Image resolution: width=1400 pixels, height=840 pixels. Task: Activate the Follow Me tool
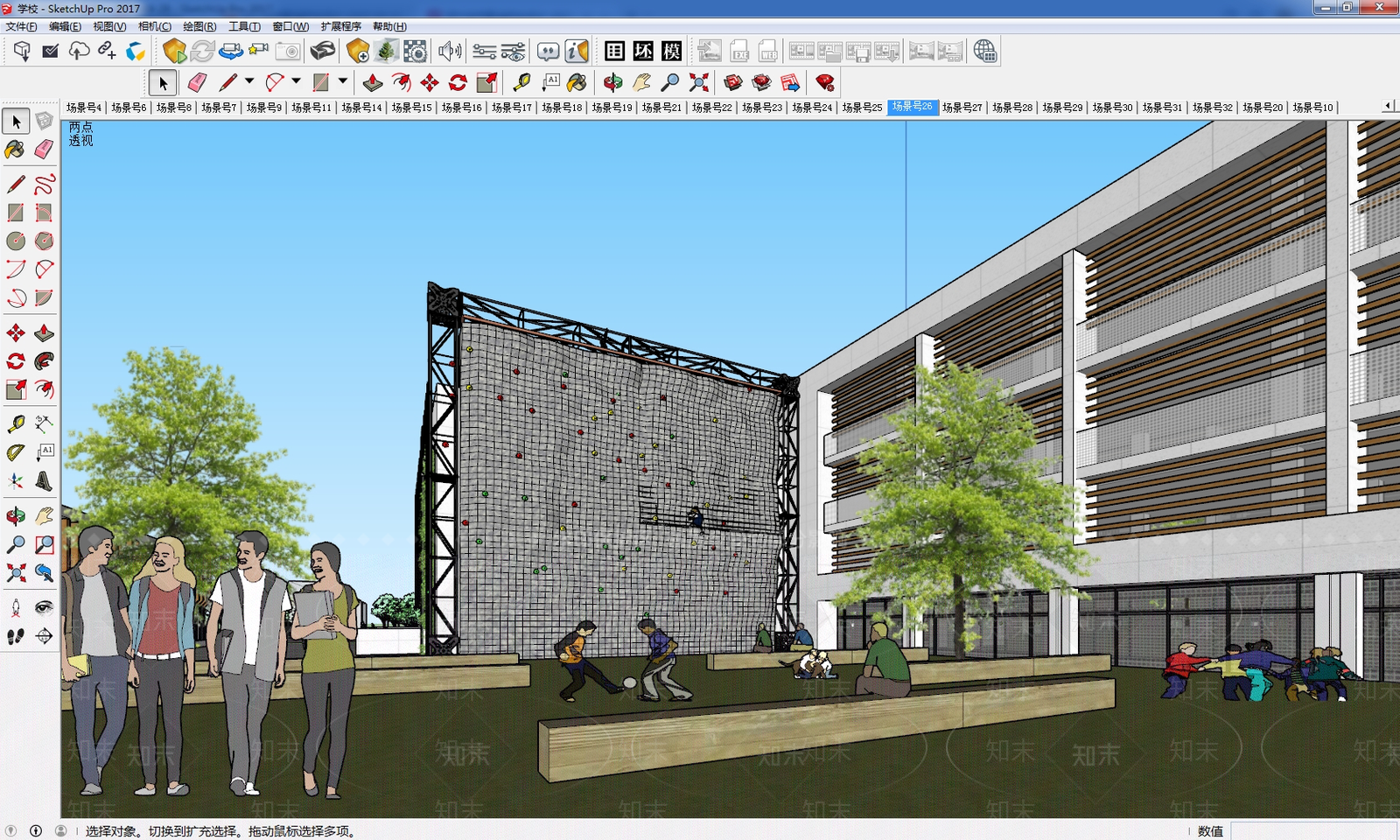click(44, 361)
